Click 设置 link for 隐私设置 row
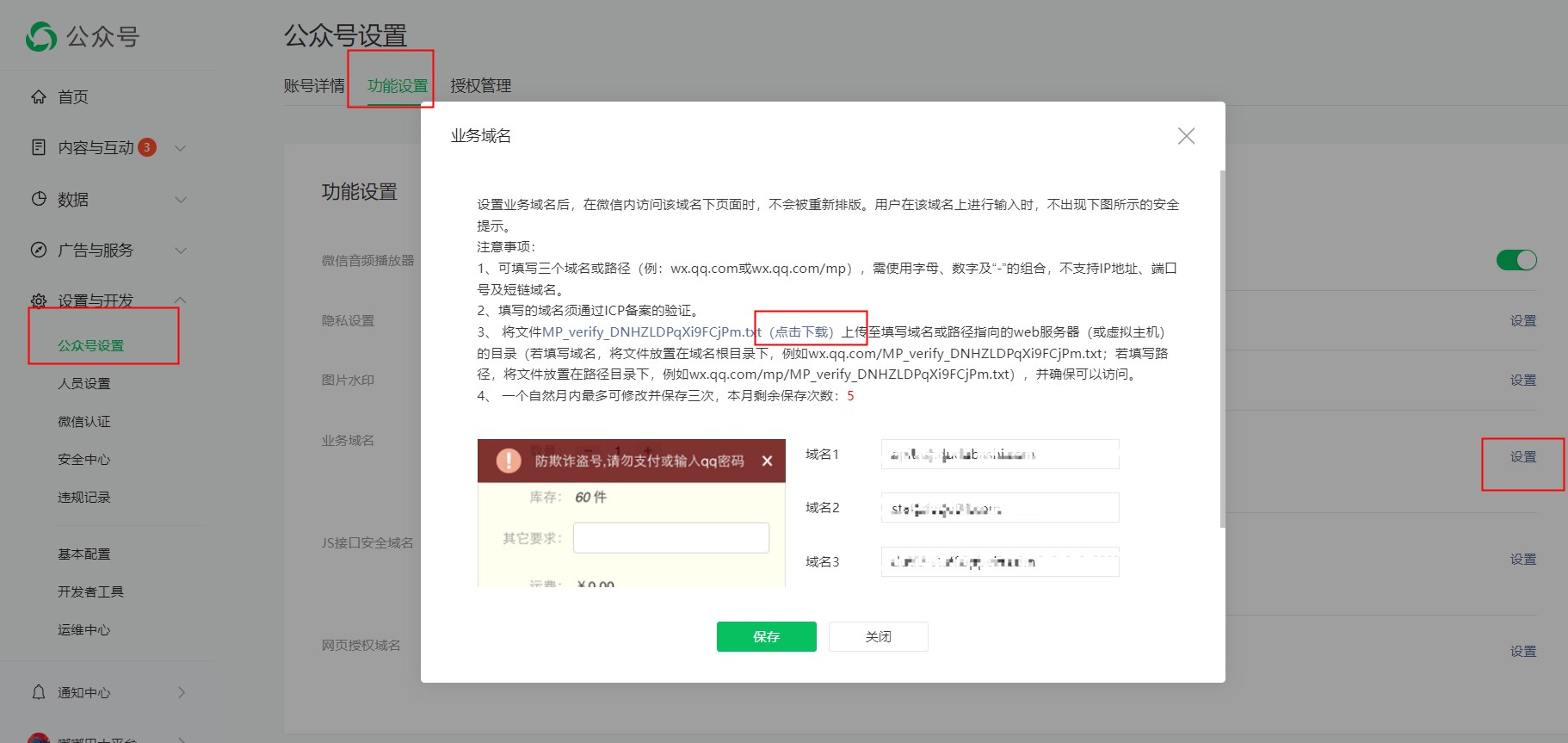Image resolution: width=1568 pixels, height=743 pixels. click(1523, 320)
